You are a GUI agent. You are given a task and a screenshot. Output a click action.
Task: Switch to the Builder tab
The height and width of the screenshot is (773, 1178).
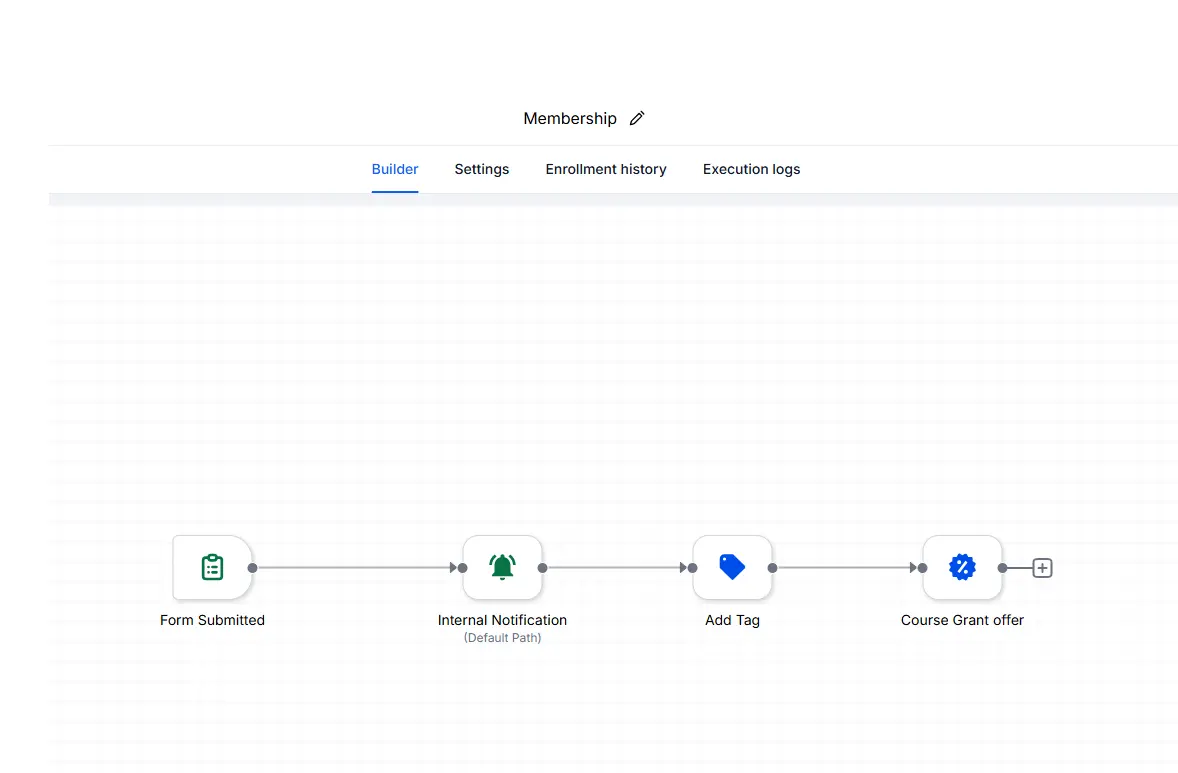[x=395, y=169]
